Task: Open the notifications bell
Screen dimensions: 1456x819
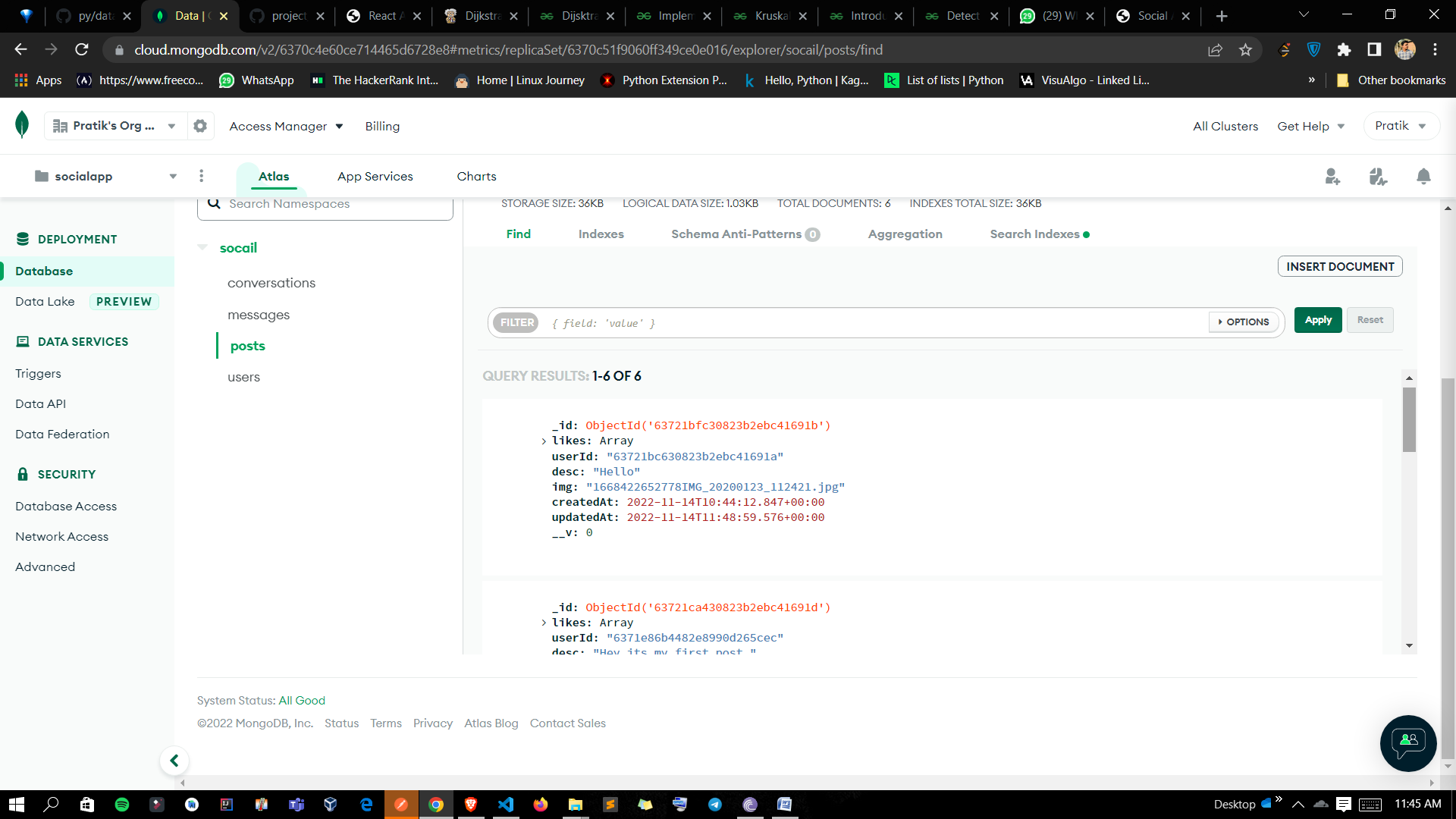Action: tap(1423, 176)
